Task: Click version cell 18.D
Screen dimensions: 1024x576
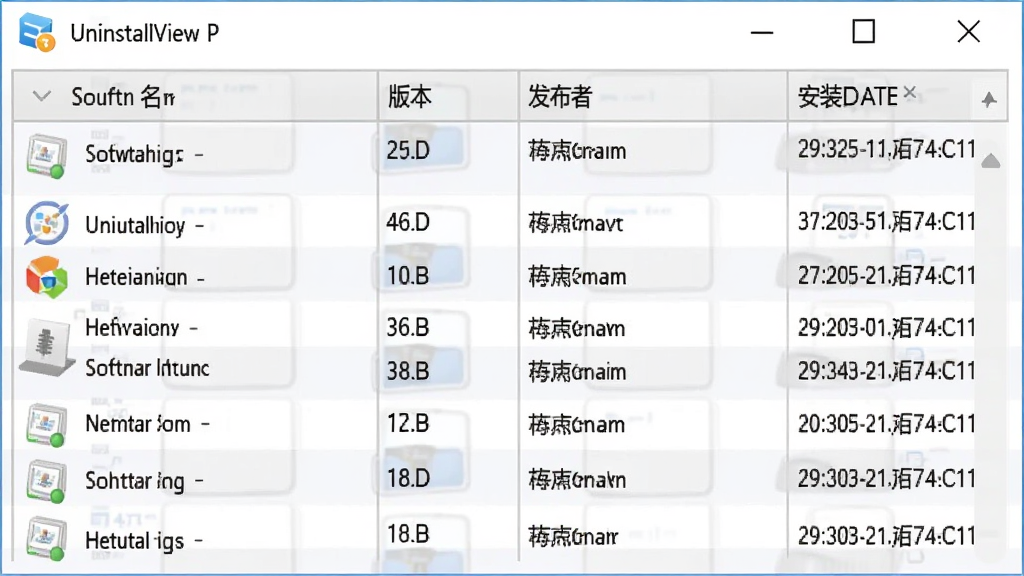Action: click(x=408, y=479)
